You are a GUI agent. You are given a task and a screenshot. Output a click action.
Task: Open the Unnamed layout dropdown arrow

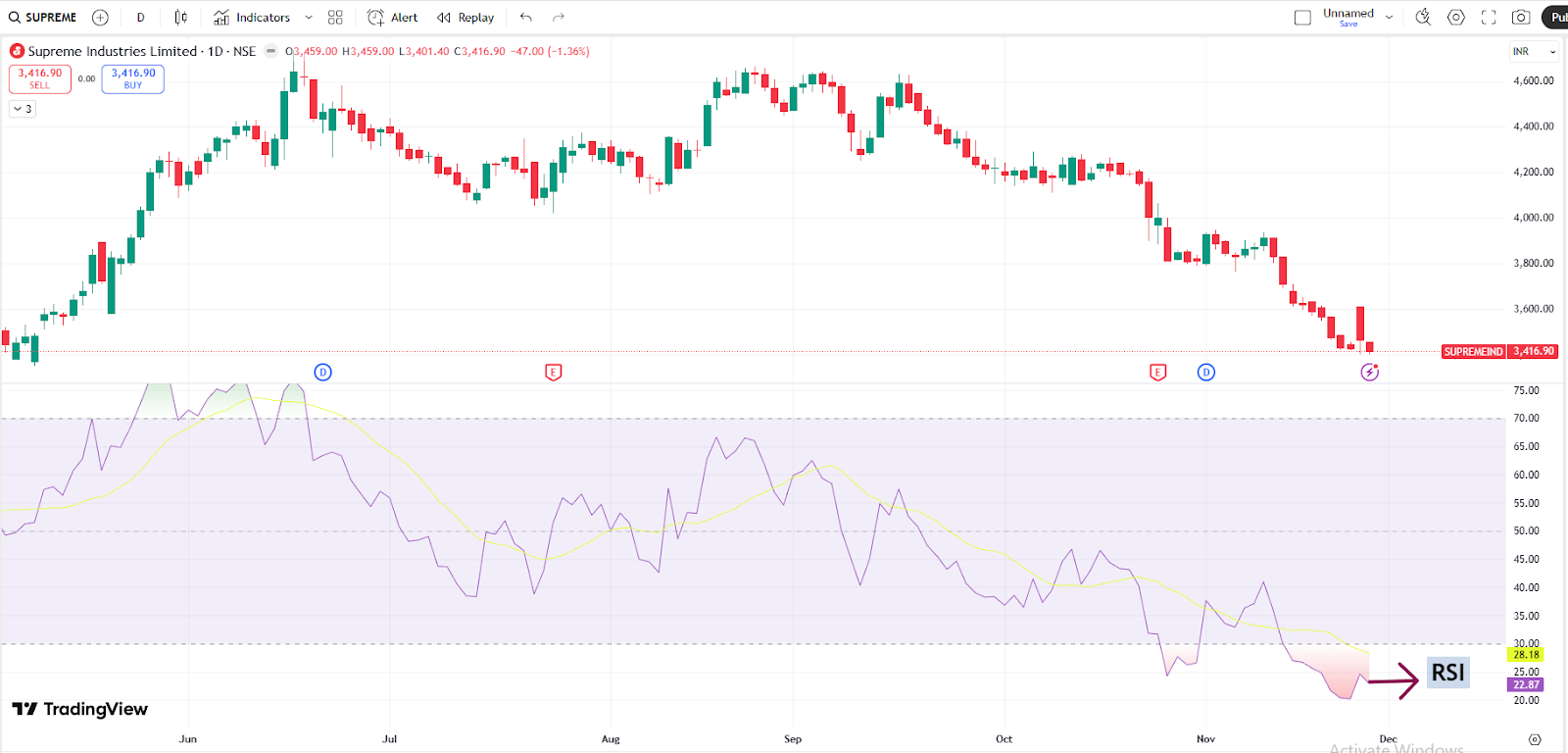[1389, 18]
